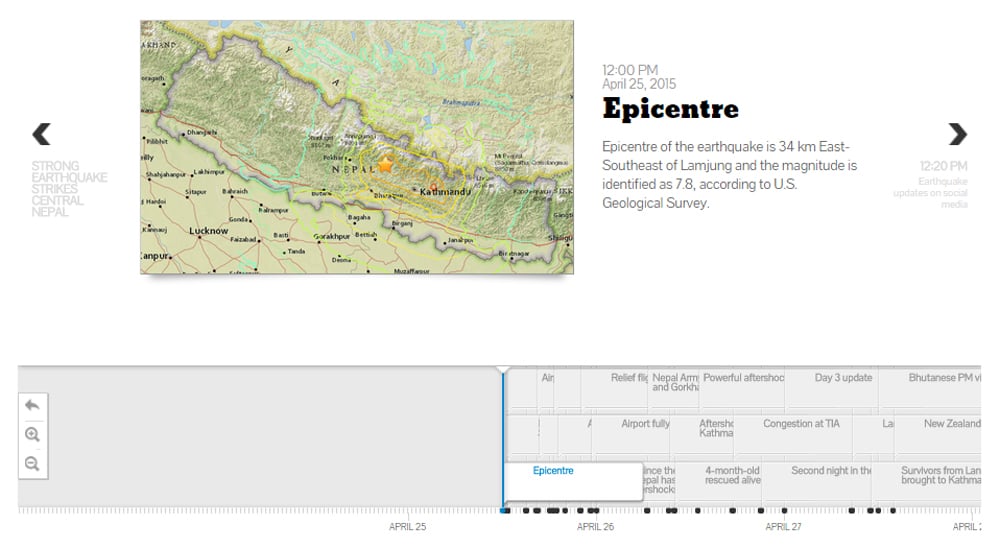Advance to next slide with right arrow
The height and width of the screenshot is (548, 1000).
958,134
